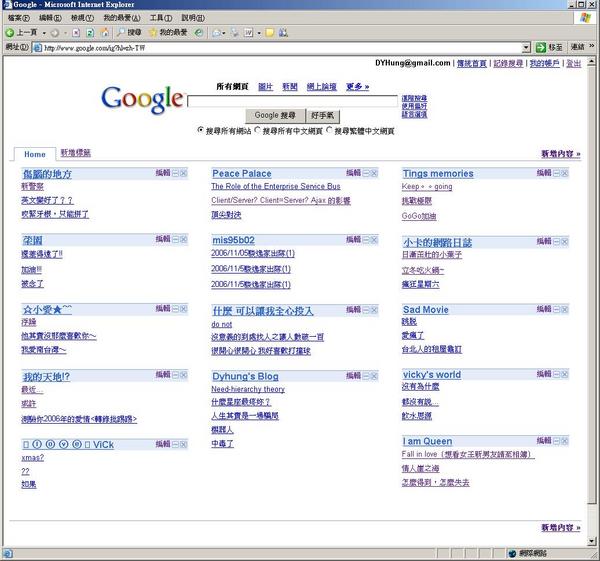600x561 pixels.
Task: Close the mis95b02 gadget
Action: [x=374, y=240]
